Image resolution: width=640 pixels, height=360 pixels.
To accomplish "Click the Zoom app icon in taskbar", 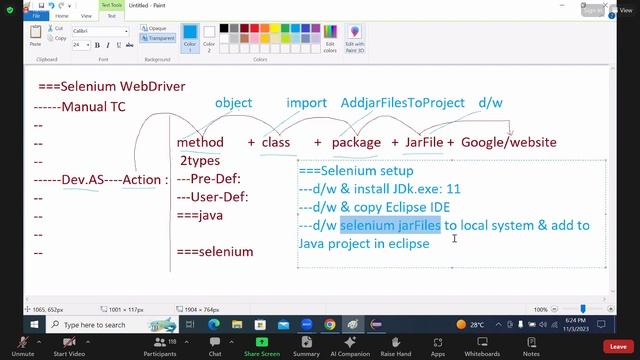I will point(307,324).
